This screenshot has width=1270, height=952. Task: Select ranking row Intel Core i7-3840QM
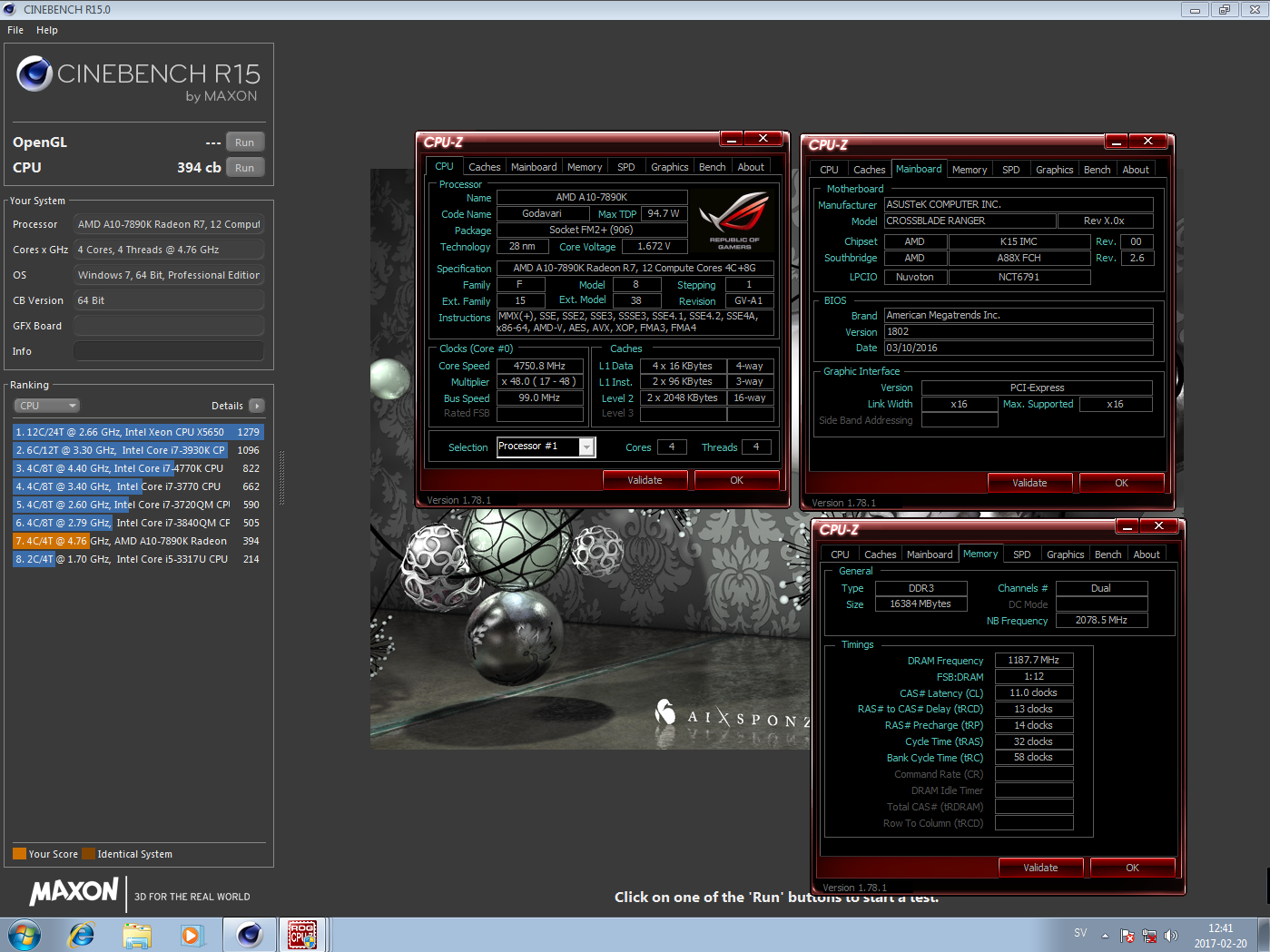click(x=138, y=523)
